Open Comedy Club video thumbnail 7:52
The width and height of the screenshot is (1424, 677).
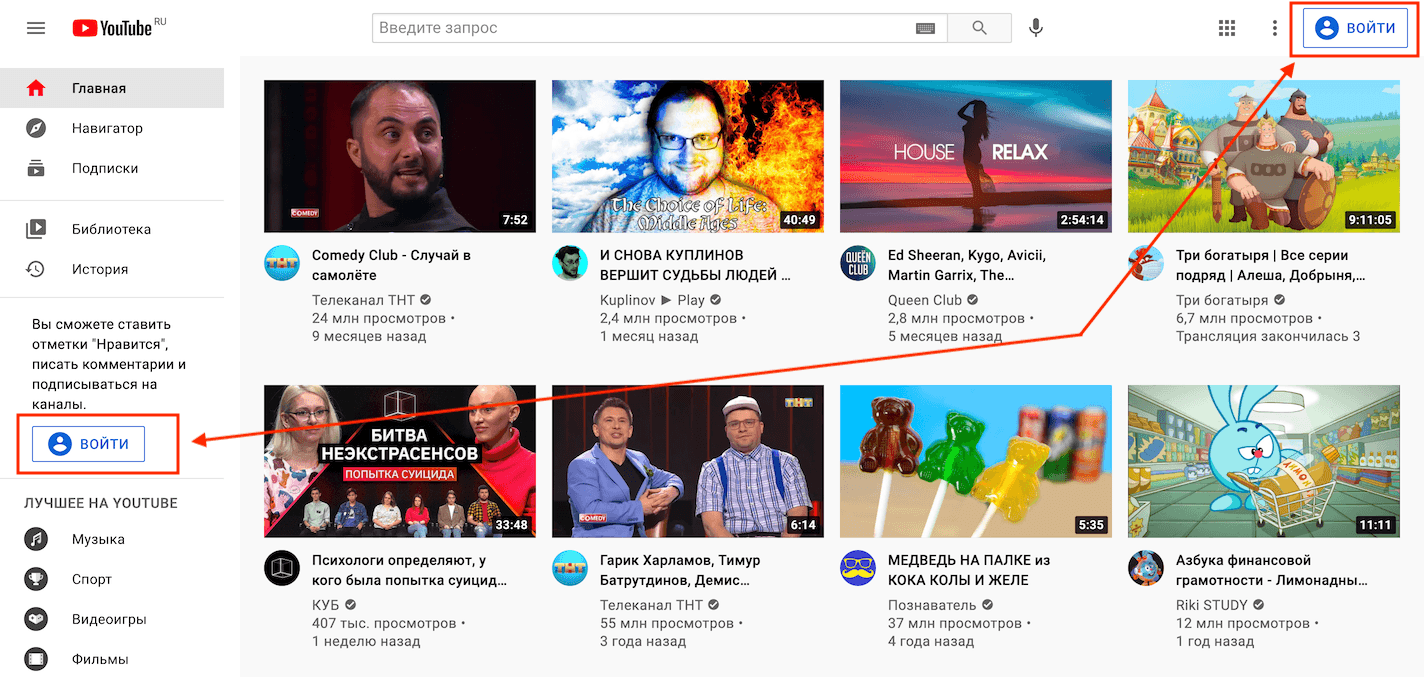(x=400, y=156)
